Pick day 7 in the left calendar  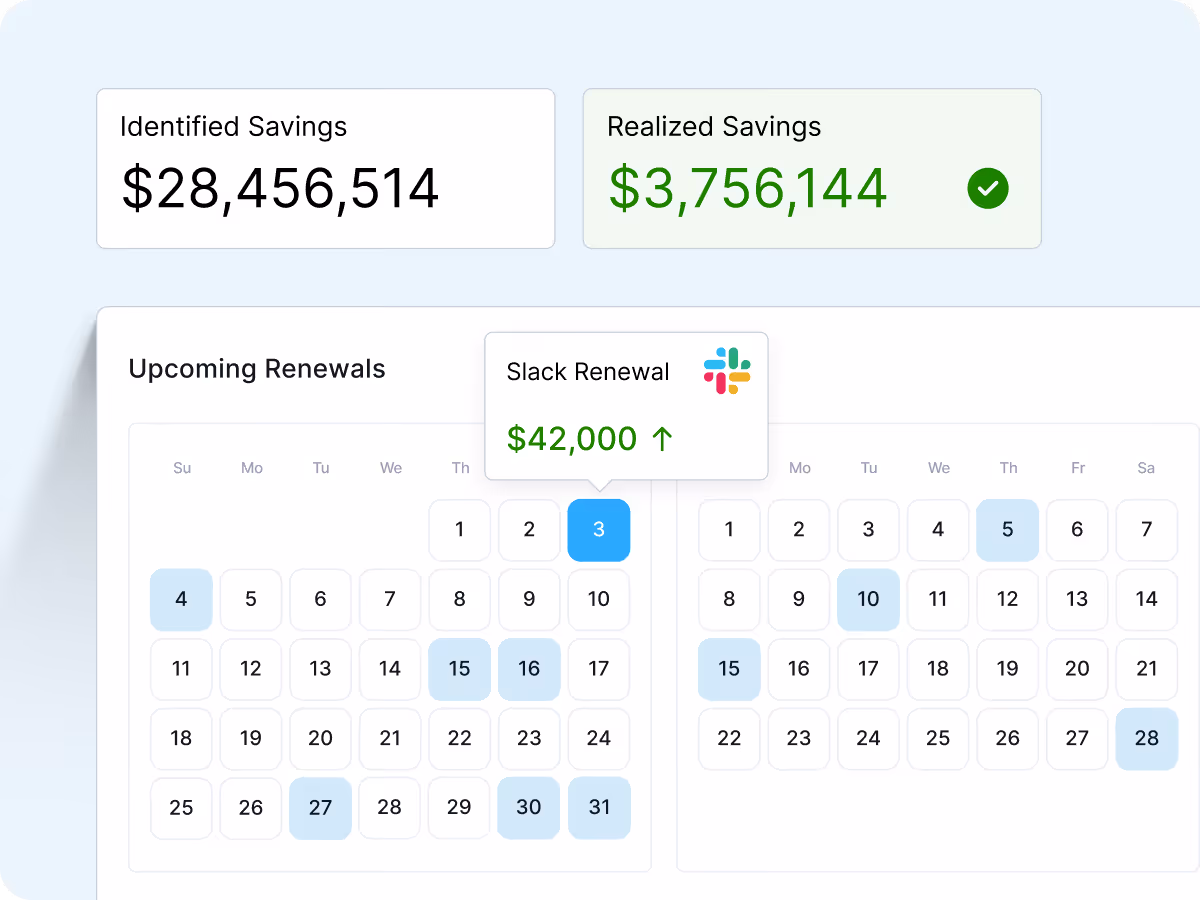(x=390, y=600)
